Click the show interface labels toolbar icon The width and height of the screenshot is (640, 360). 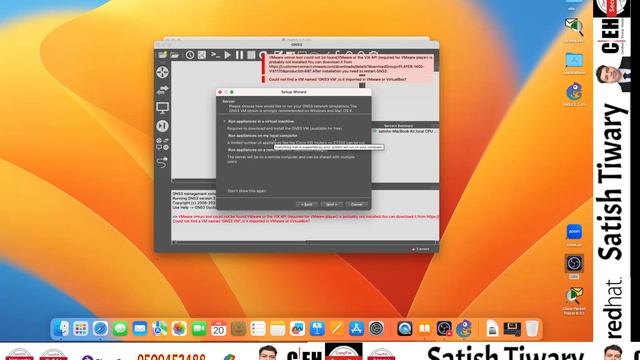click(202, 55)
